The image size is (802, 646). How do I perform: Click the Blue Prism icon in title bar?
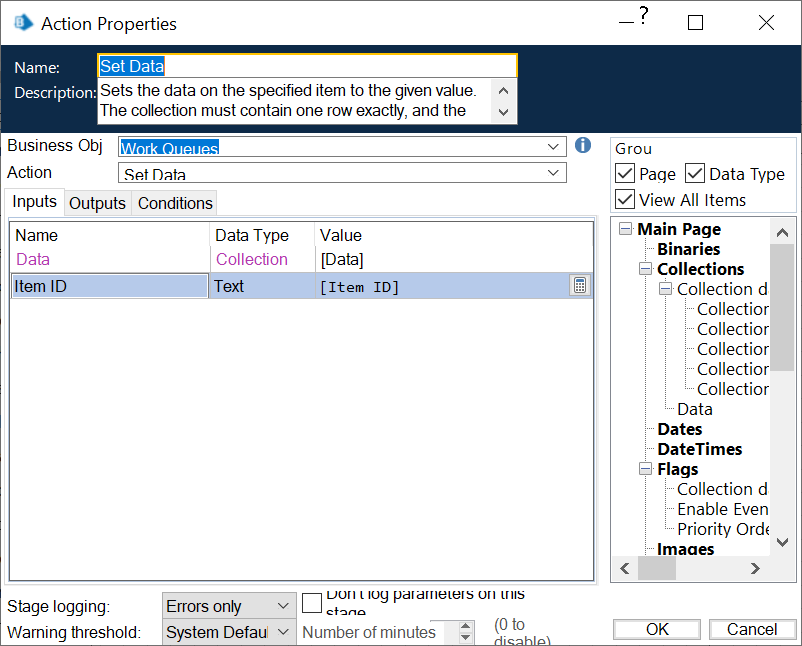point(23,23)
